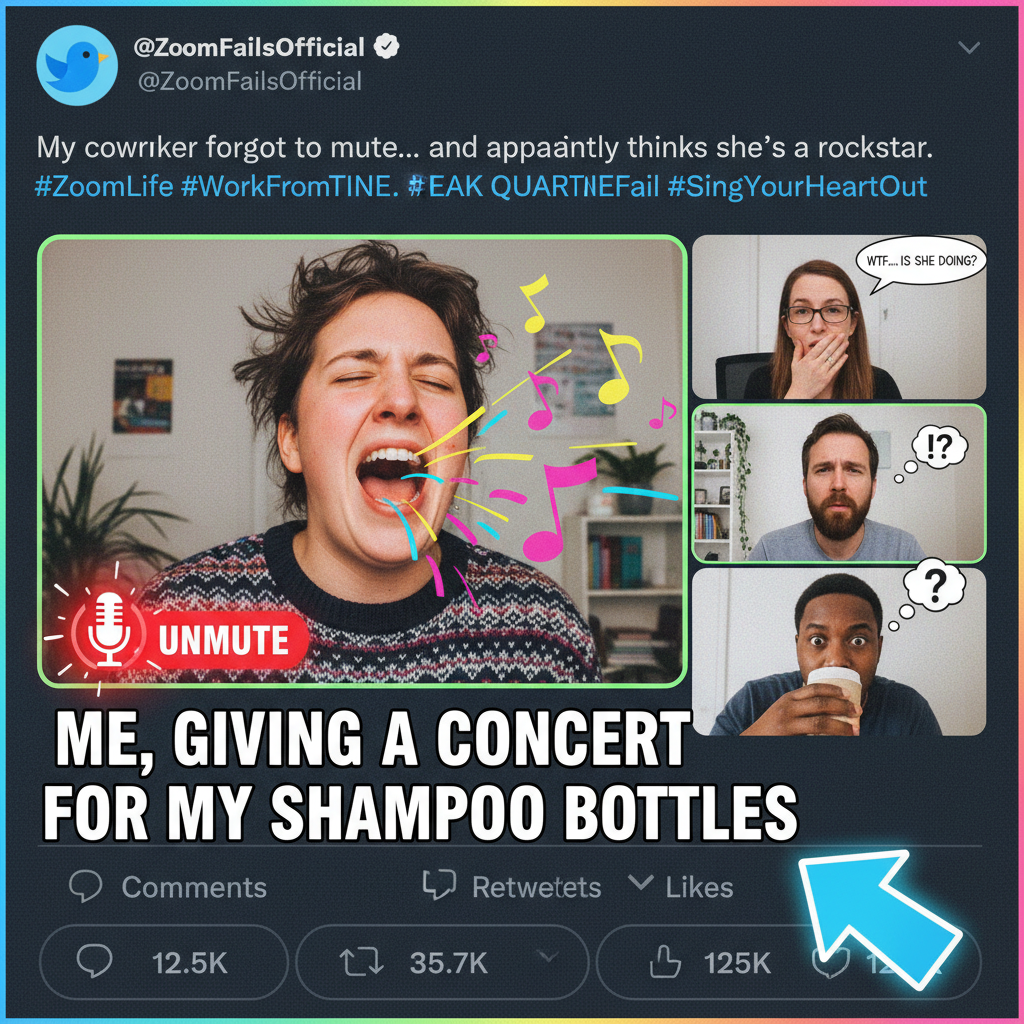
Task: Expand the Likes chevron
Action: click(640, 883)
